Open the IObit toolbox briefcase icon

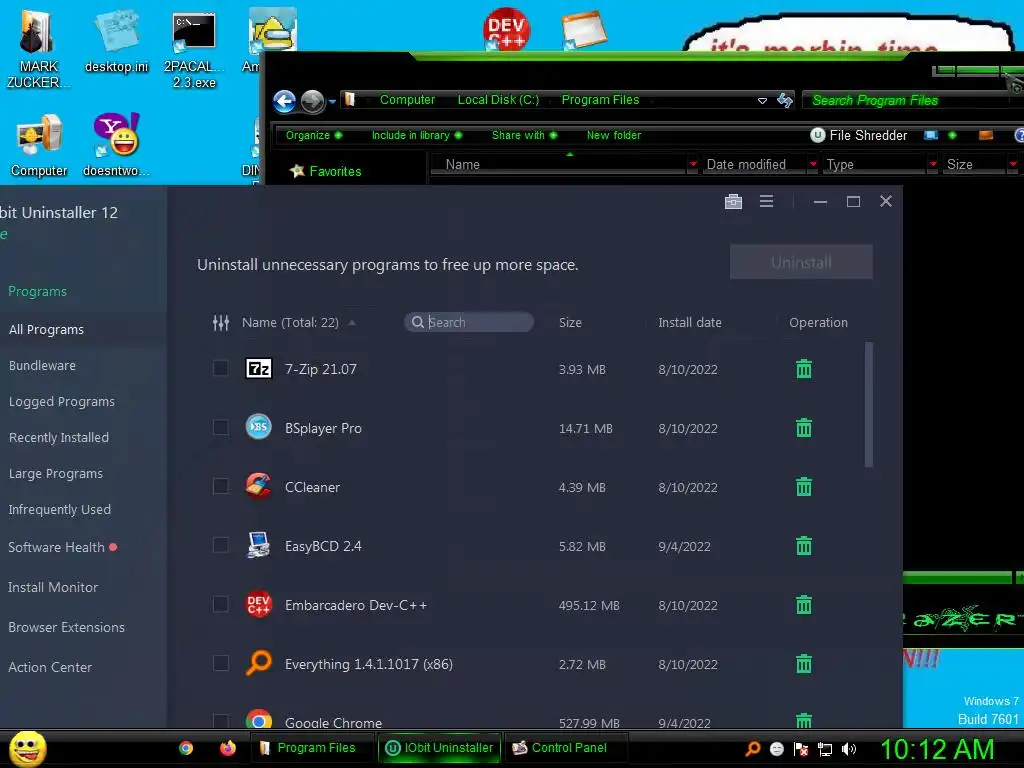click(733, 201)
